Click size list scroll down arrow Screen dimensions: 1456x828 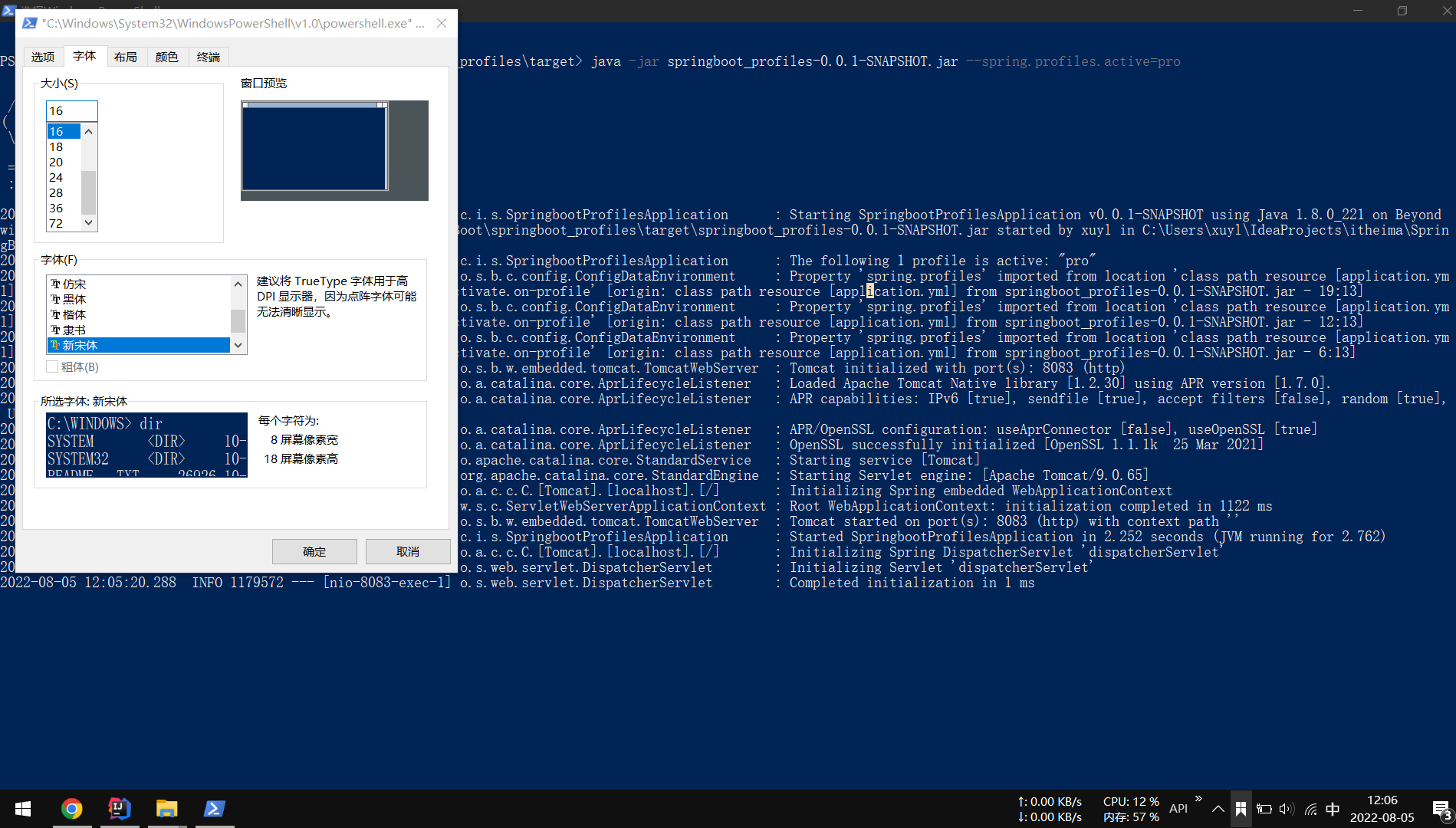click(x=89, y=223)
